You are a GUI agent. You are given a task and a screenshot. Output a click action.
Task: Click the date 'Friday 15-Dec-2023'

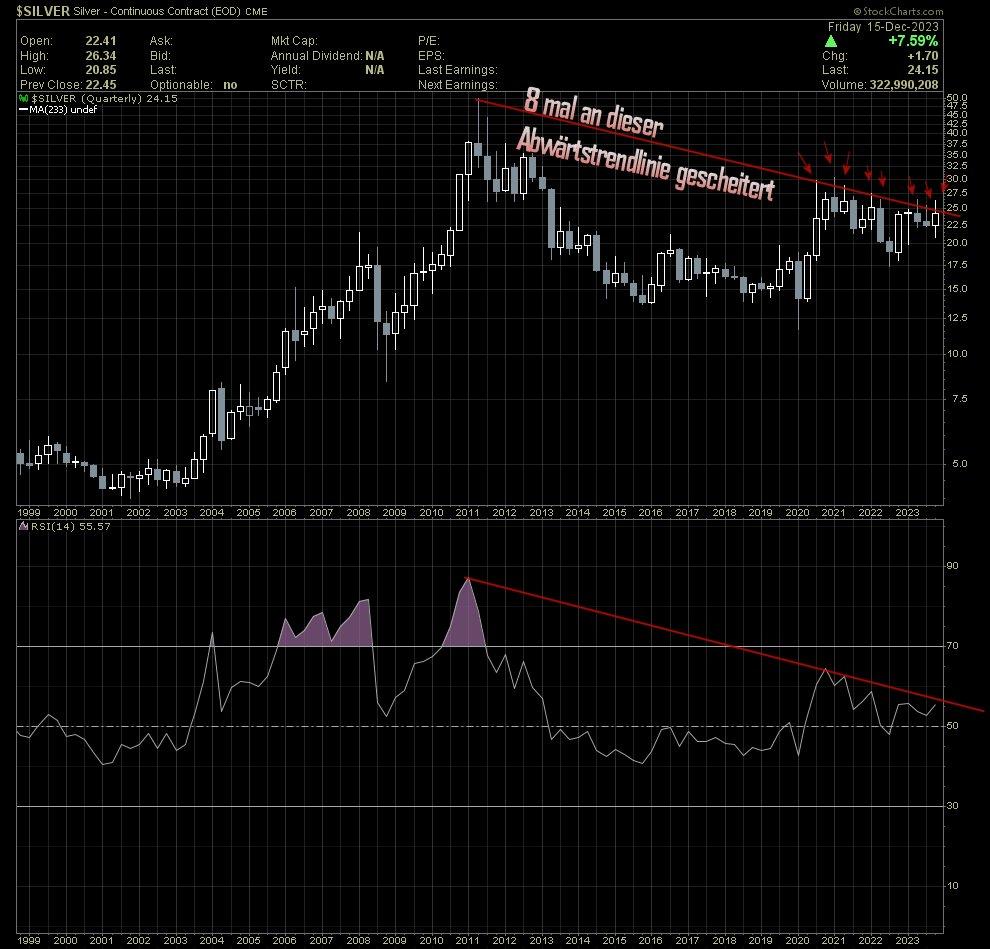883,27
